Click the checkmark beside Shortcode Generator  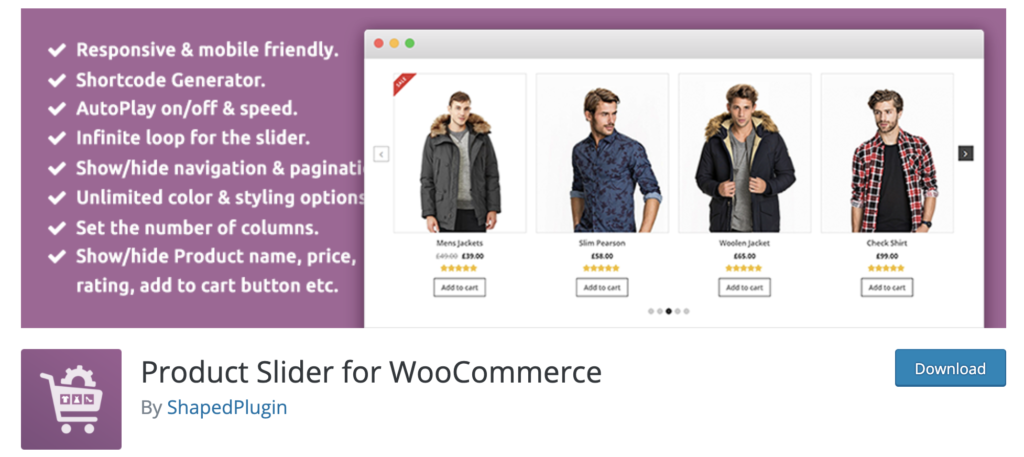coord(57,80)
